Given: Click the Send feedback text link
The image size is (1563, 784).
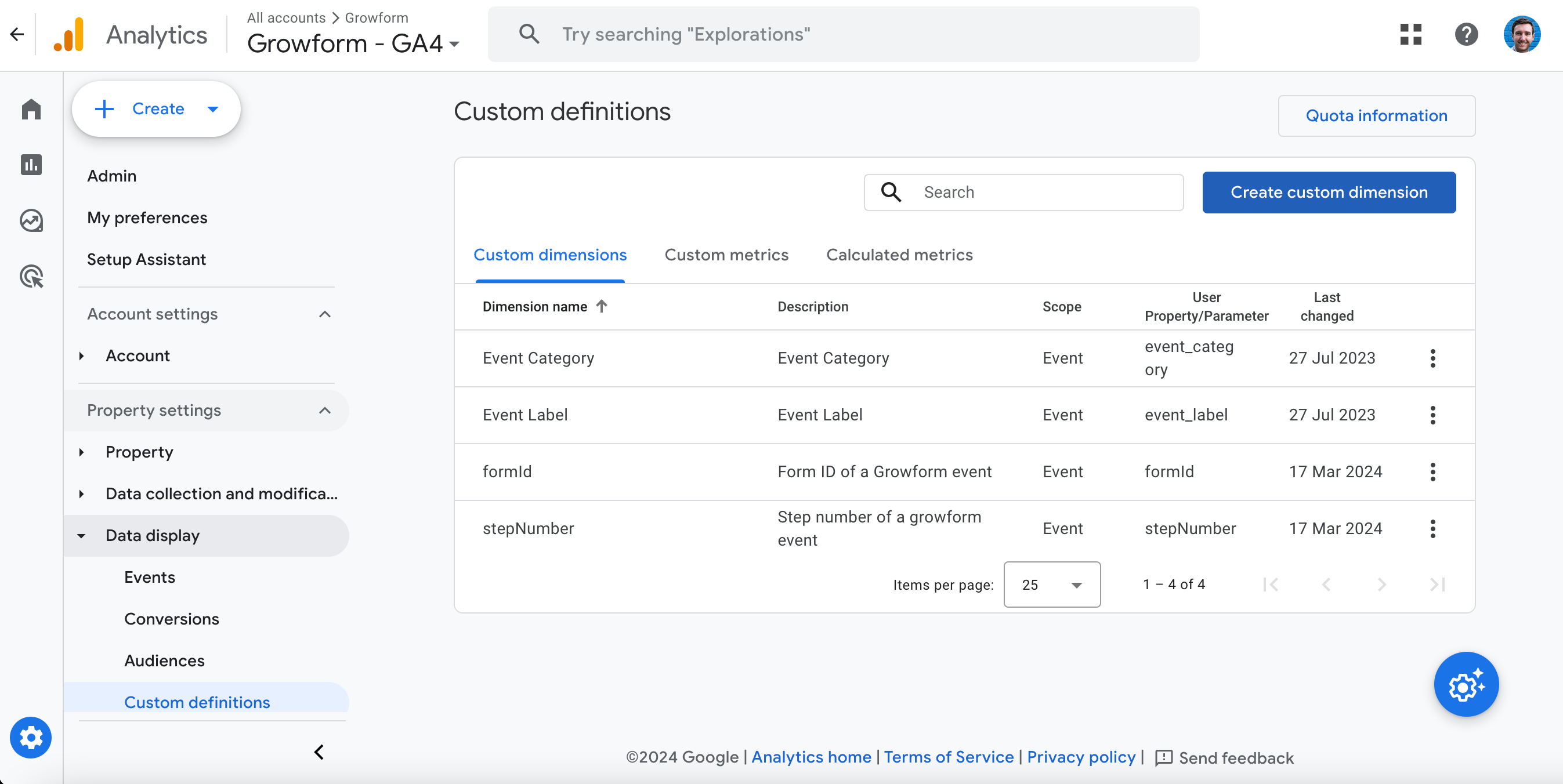Looking at the screenshot, I should coord(1236,758).
